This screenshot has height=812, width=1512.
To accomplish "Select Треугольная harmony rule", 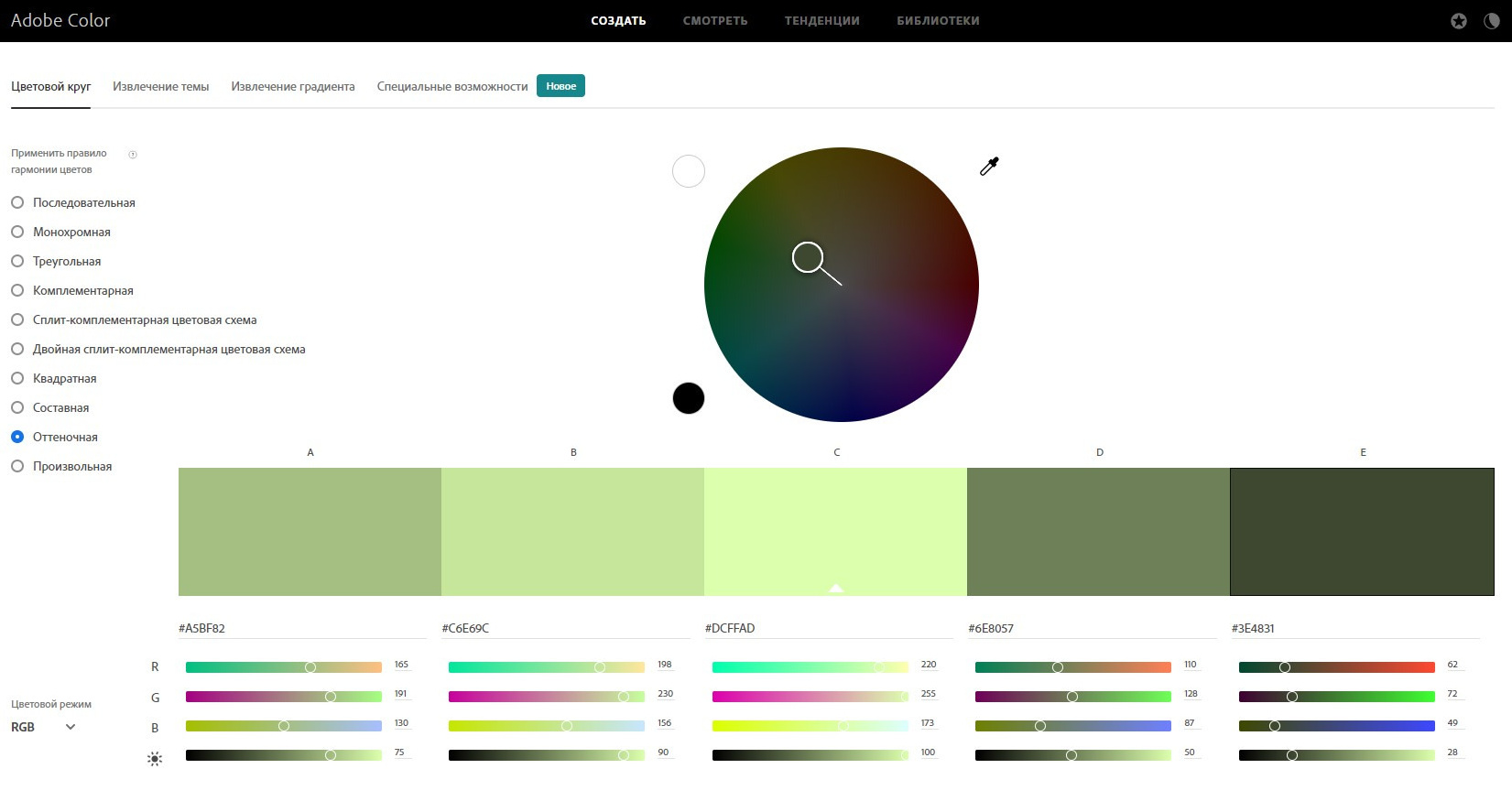I will [x=56, y=261].
